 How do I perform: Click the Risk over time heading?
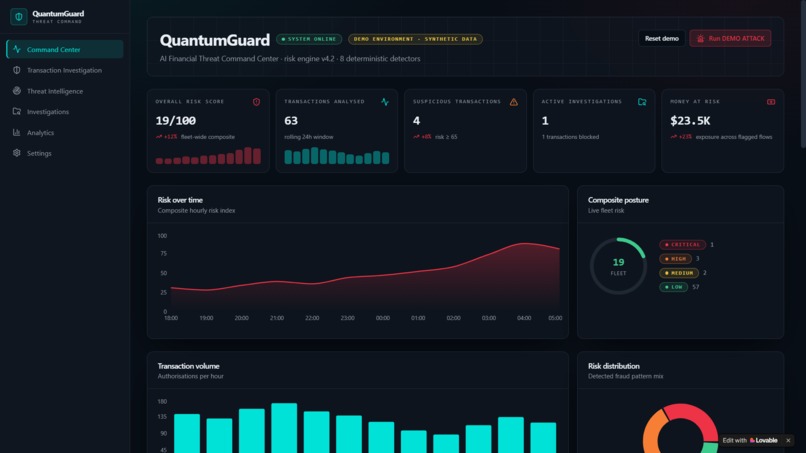point(180,200)
